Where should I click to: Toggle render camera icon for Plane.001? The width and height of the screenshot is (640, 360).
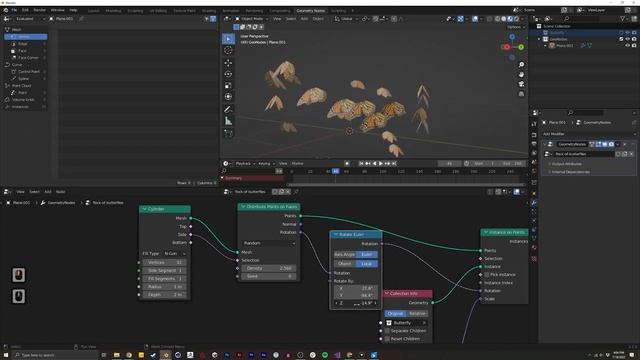click(x=634, y=46)
